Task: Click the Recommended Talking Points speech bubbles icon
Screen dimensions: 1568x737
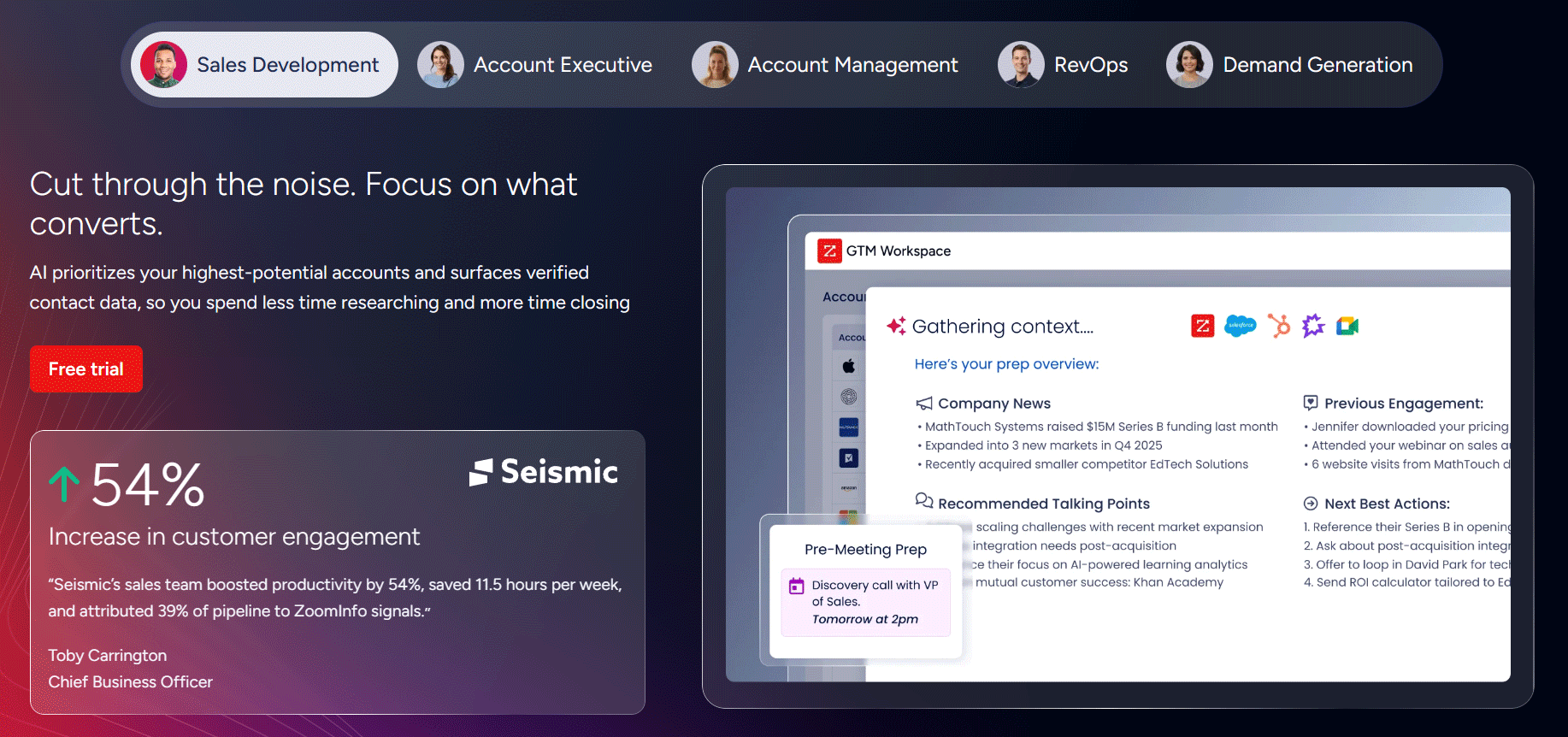Action: [x=924, y=501]
